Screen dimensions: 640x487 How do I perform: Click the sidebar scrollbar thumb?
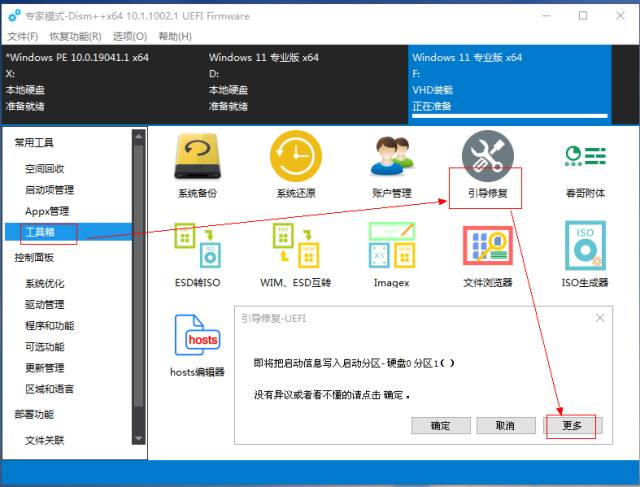138,276
